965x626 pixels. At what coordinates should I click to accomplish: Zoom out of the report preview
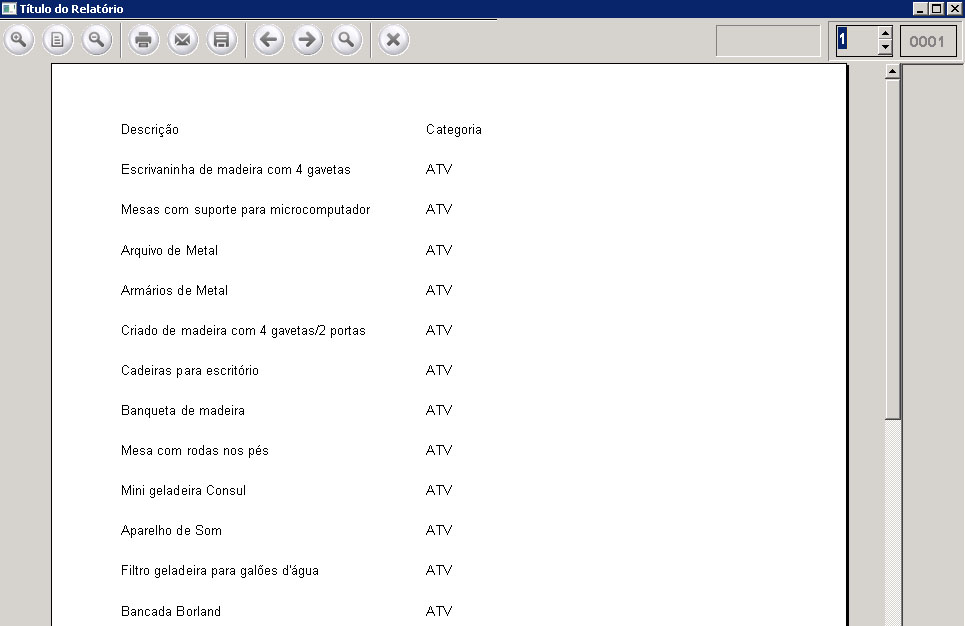97,41
